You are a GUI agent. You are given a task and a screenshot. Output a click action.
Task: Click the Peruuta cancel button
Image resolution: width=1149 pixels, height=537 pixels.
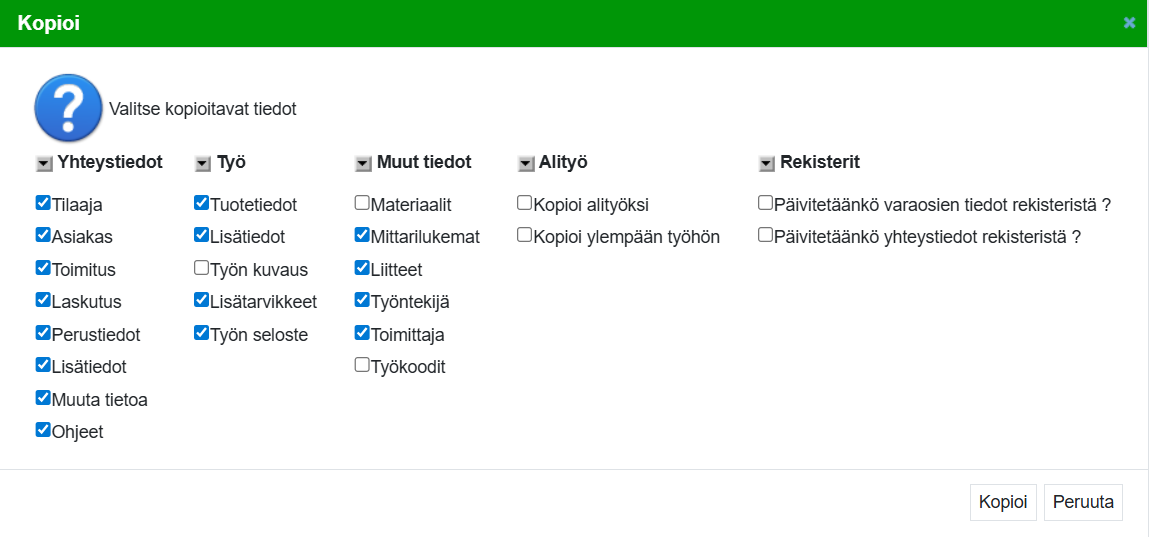click(x=1083, y=502)
